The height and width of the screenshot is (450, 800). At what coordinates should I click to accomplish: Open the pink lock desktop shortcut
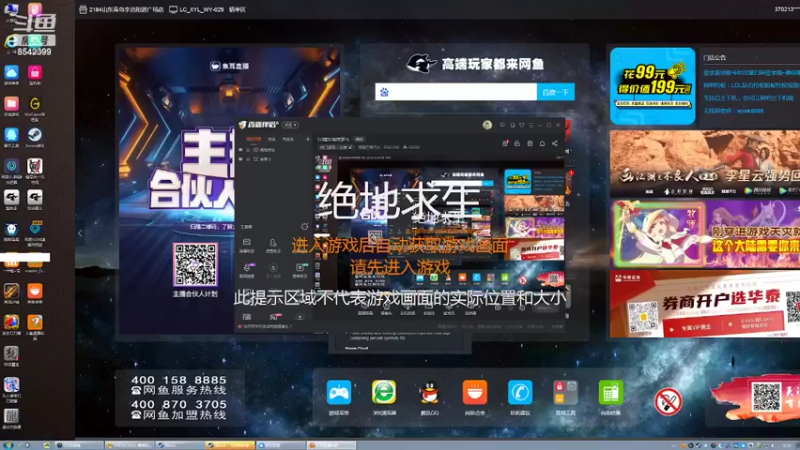point(35,73)
